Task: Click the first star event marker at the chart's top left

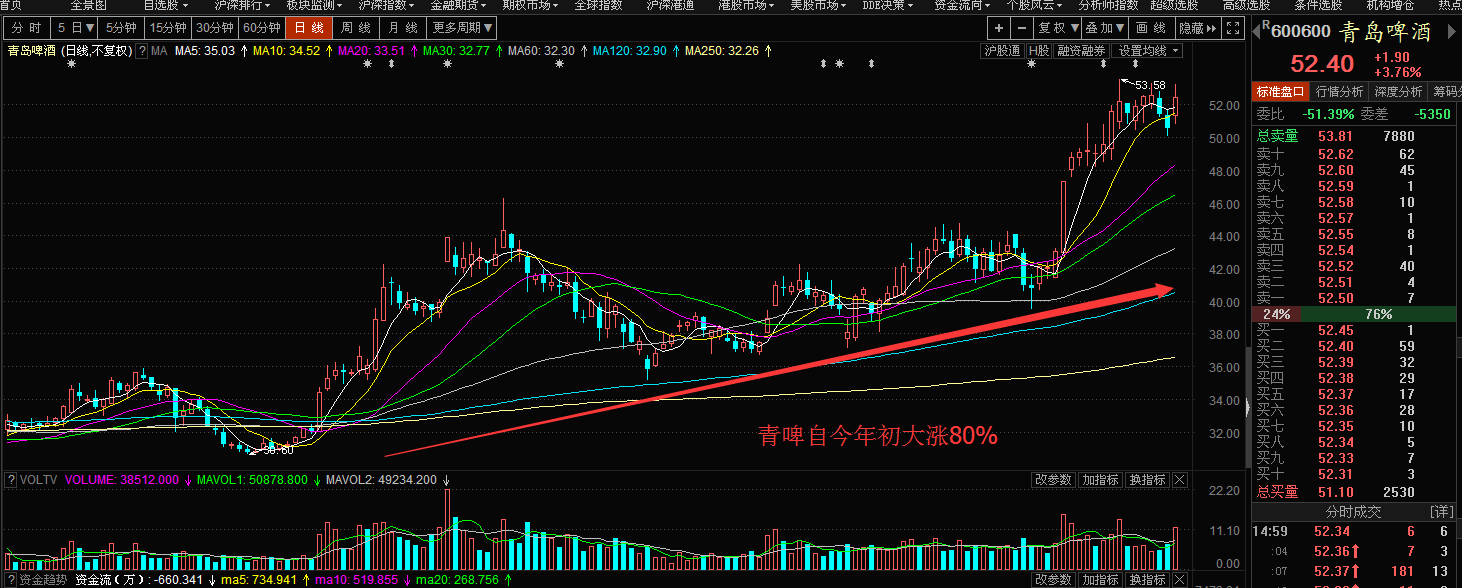Action: 71,64
